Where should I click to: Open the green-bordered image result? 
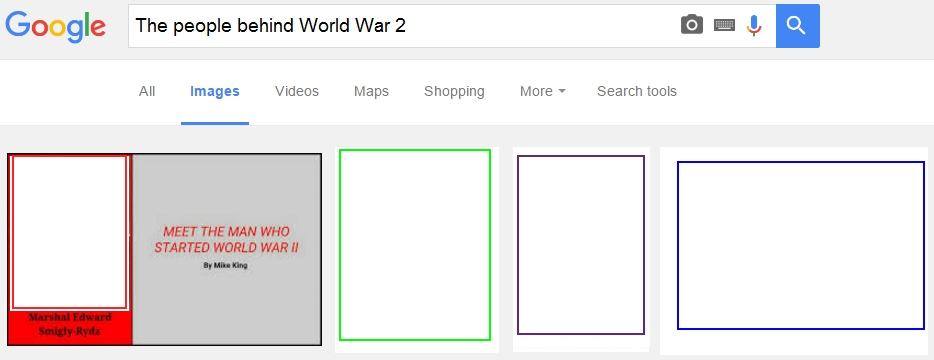pyautogui.click(x=415, y=245)
